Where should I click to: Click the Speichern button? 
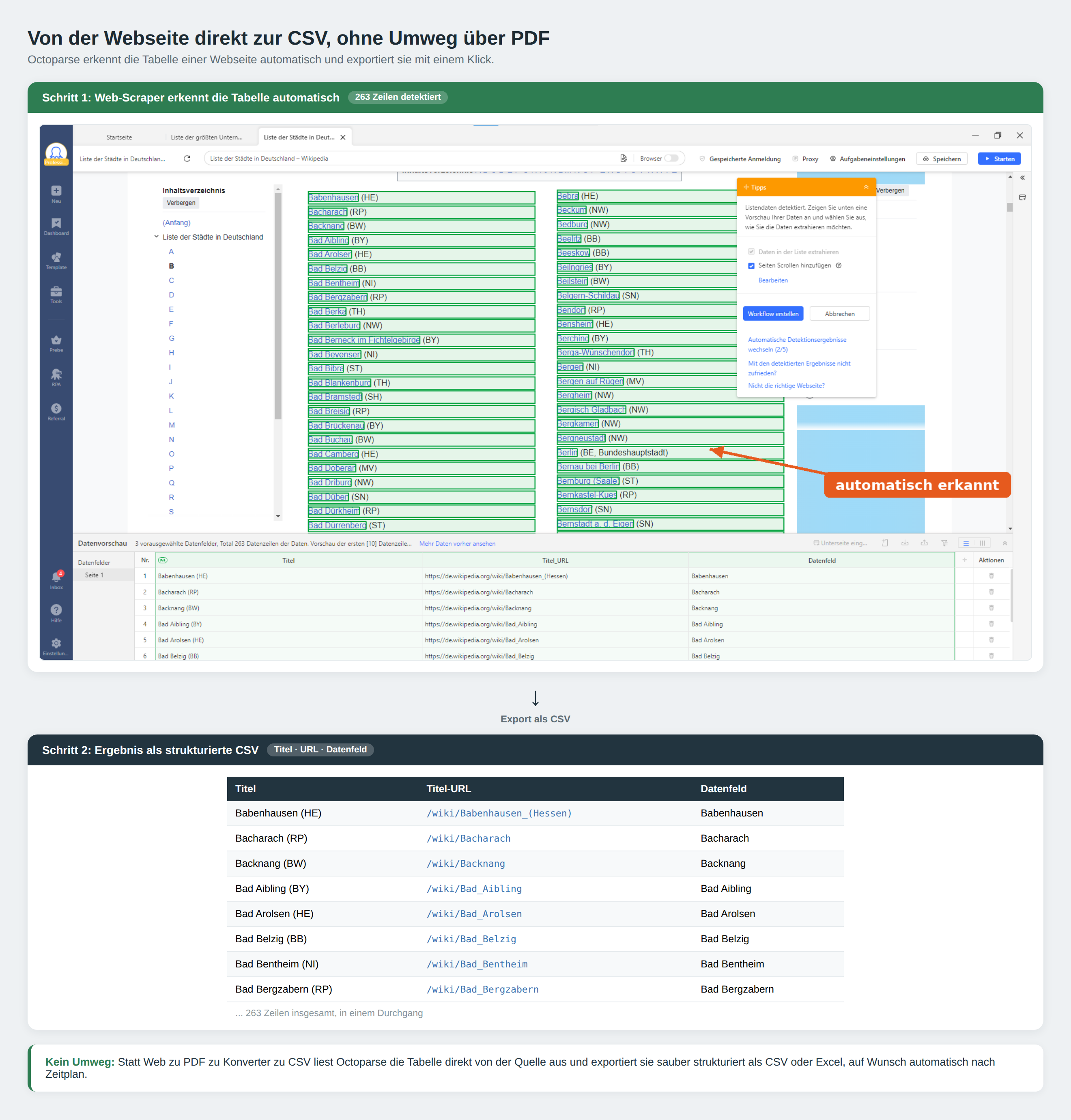942,159
